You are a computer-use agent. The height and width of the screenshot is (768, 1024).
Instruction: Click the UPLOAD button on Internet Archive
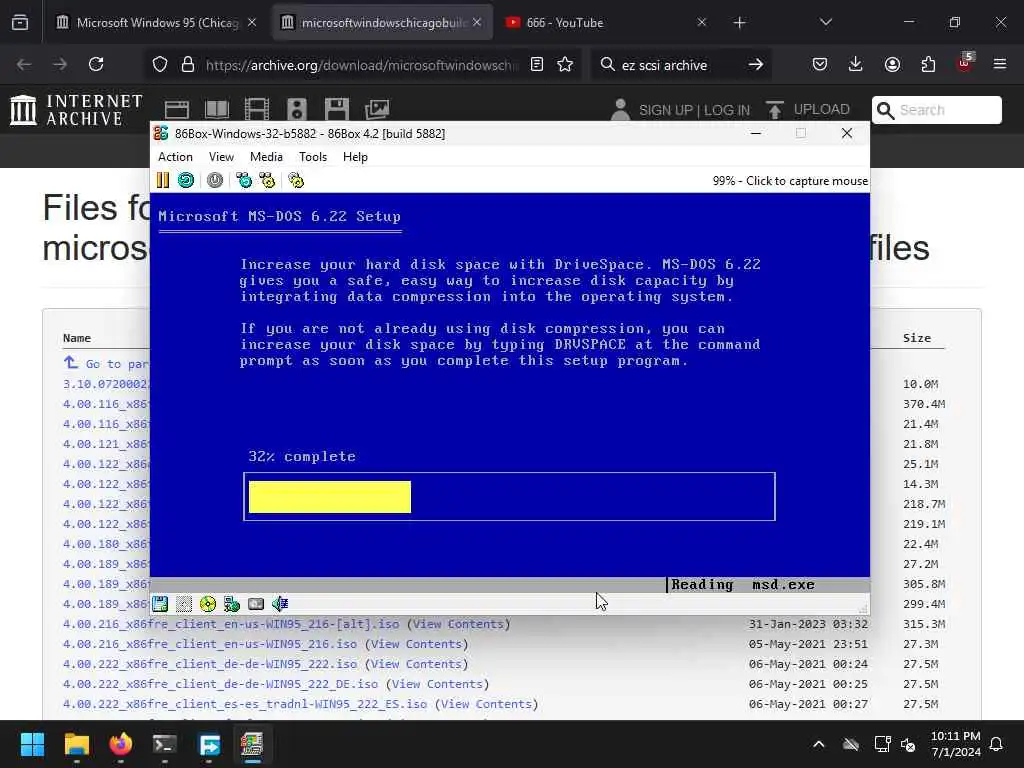[808, 109]
